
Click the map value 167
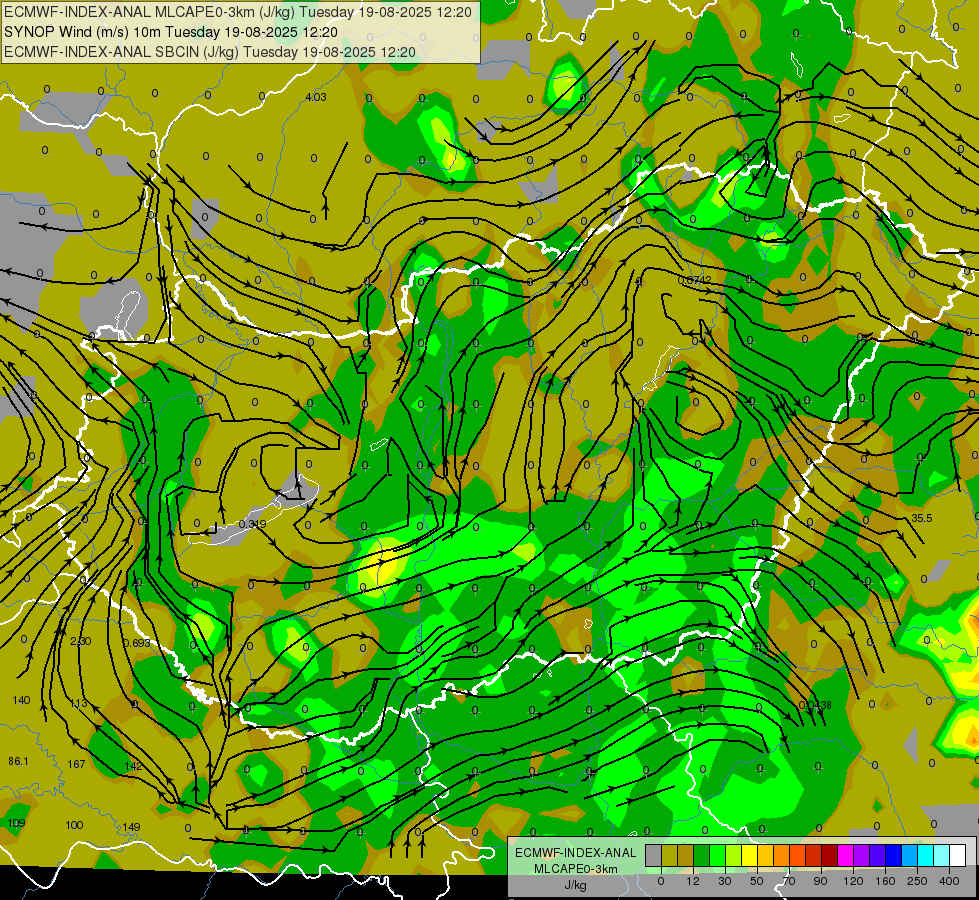click(x=76, y=764)
